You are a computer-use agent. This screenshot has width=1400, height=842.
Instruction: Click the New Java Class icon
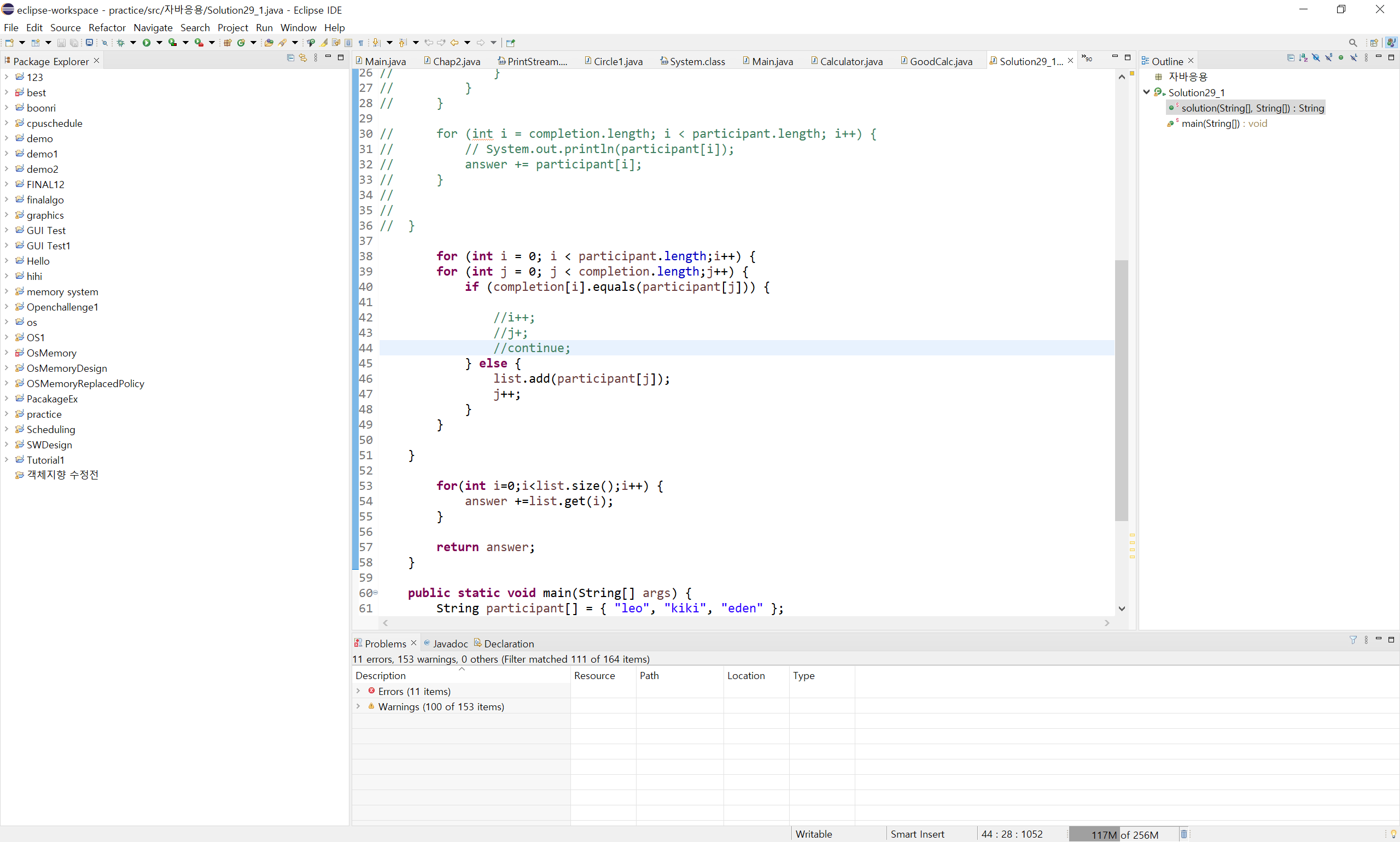coord(241,43)
